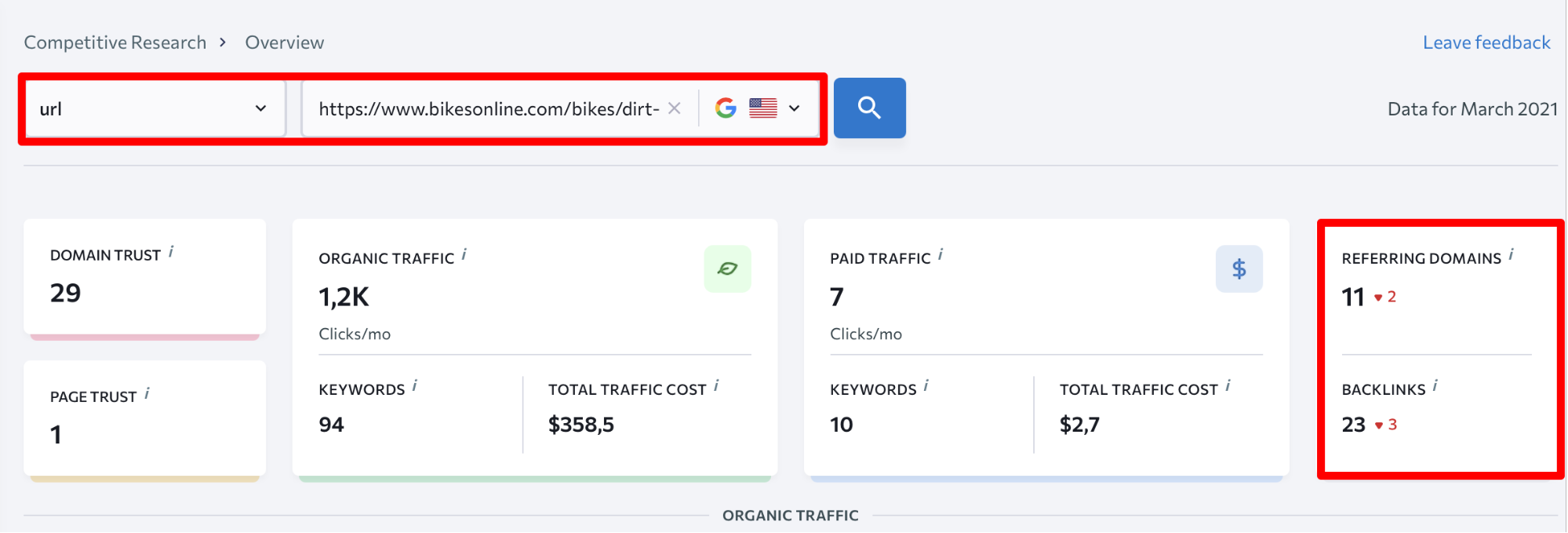Viewport: 1568px width, 533px height.
Task: Click info icon next to Organic Traffic title
Action: click(x=464, y=255)
